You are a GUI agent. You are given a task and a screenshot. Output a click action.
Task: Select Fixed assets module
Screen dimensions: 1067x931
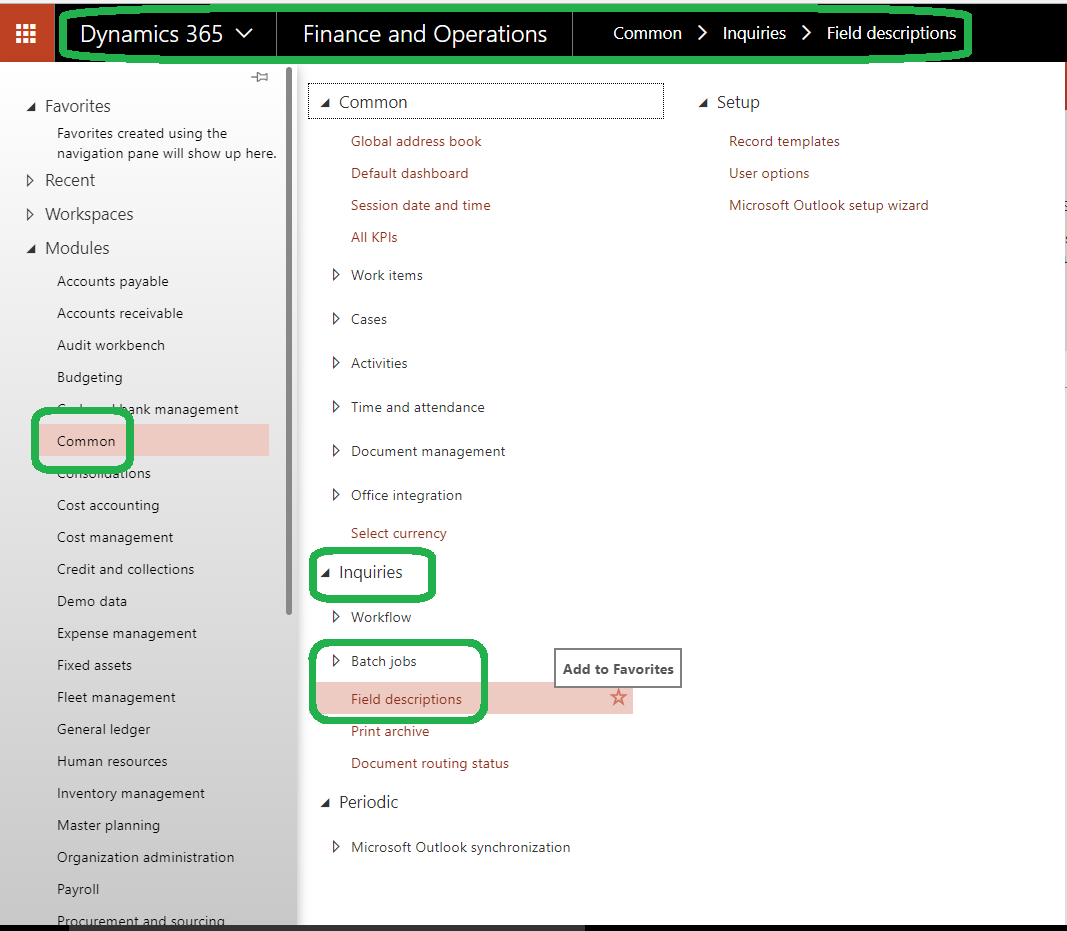[x=95, y=666]
